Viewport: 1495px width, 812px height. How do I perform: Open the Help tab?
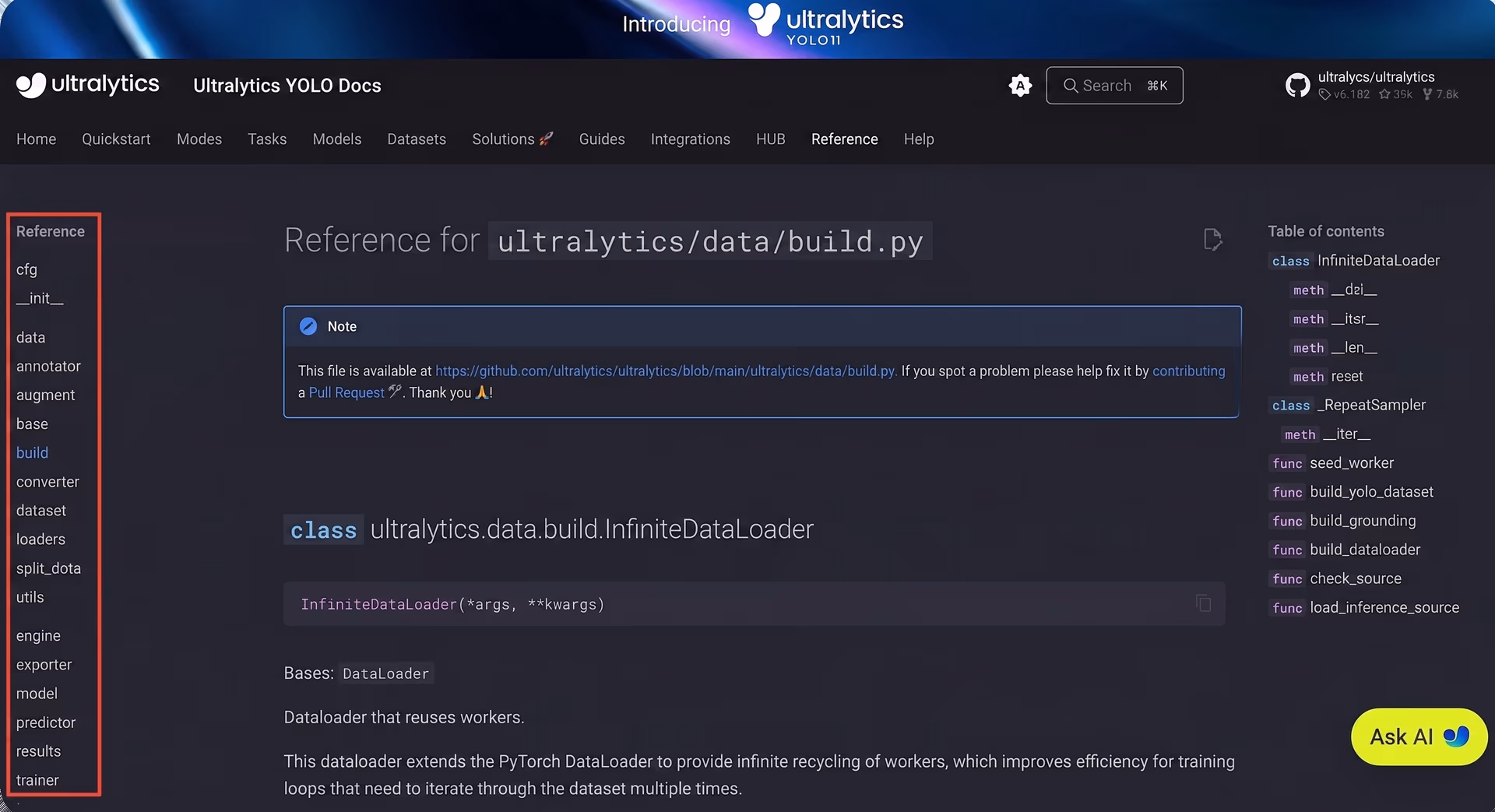[x=919, y=139]
